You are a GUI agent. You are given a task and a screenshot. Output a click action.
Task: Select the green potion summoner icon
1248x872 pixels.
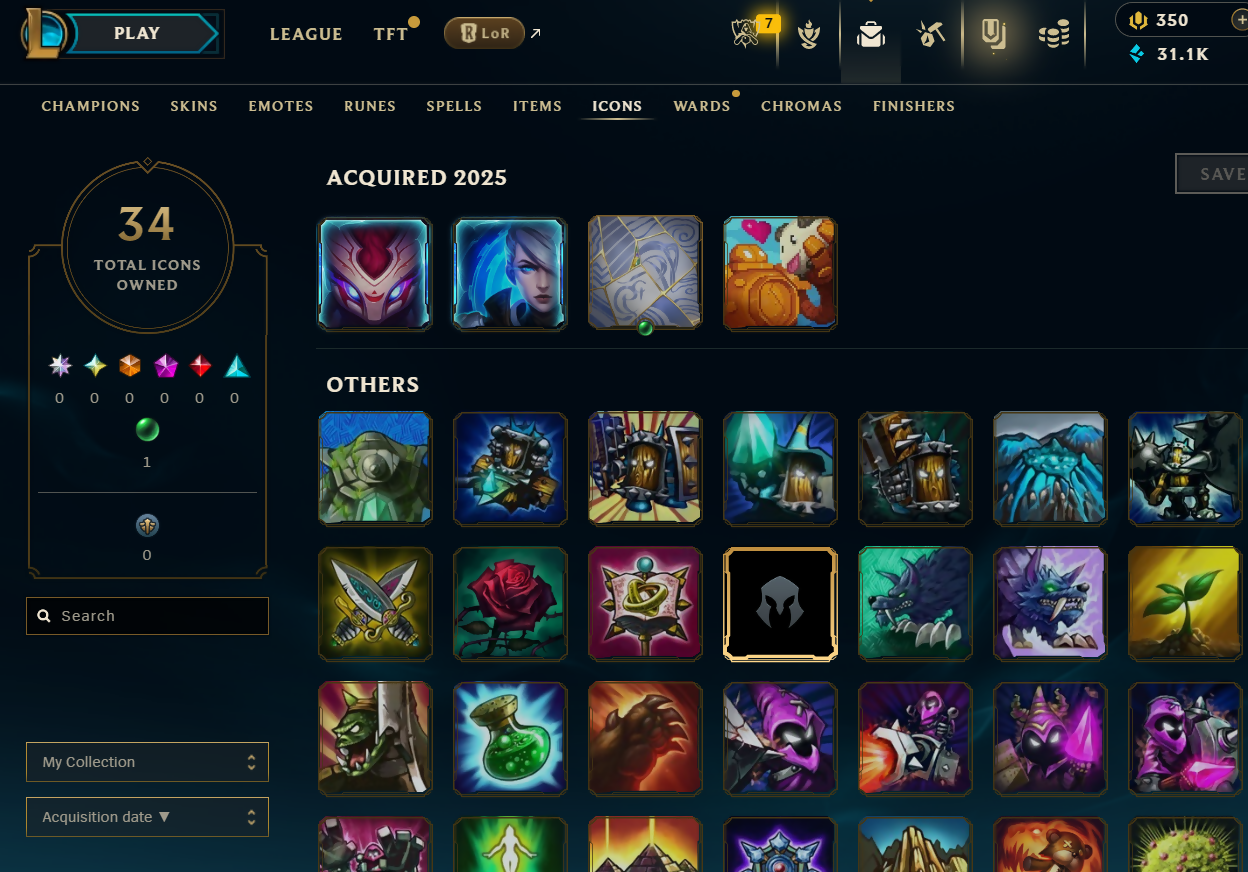510,739
